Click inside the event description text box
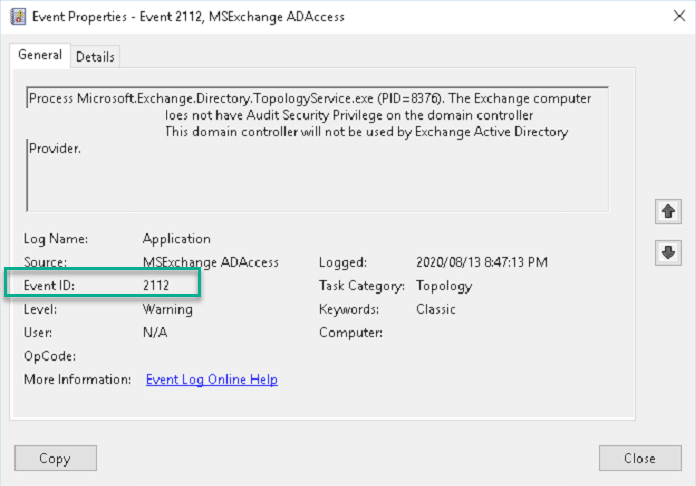 (x=318, y=149)
